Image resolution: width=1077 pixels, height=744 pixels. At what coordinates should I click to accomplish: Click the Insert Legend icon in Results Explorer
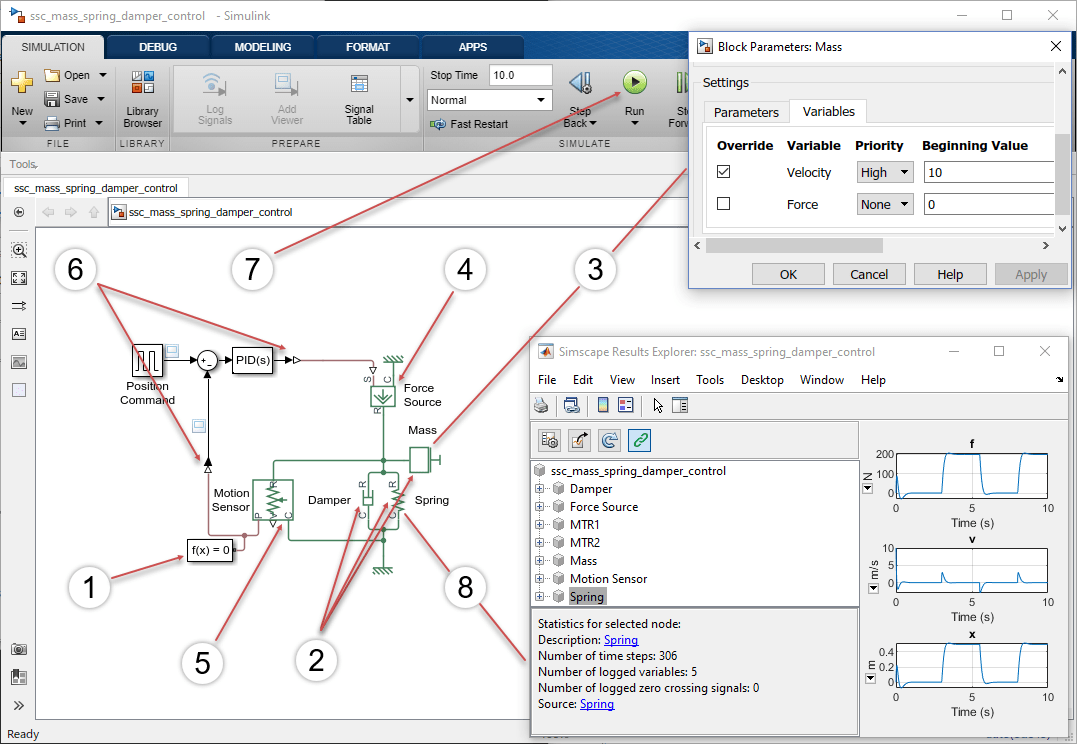(626, 405)
